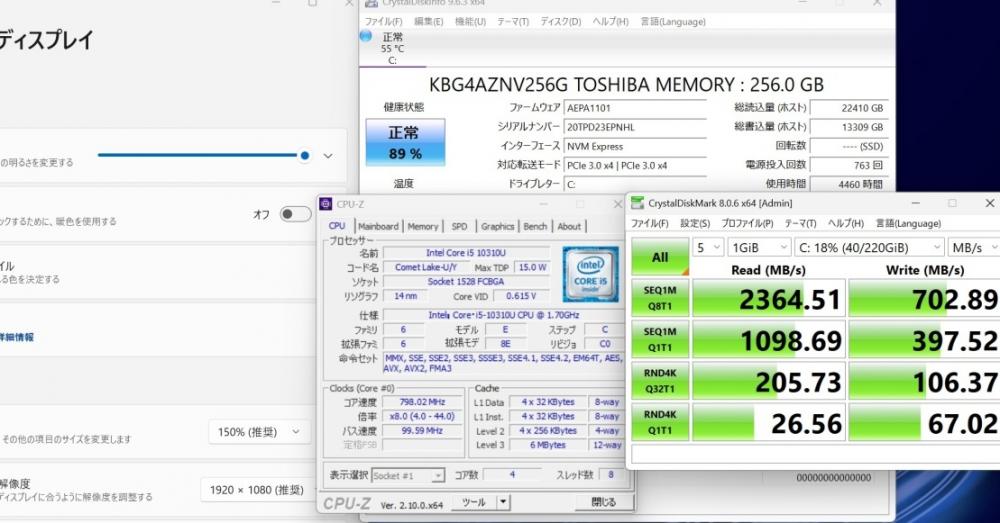Click the total host writes value 13309 GB
The width and height of the screenshot is (1000, 523).
849,127
